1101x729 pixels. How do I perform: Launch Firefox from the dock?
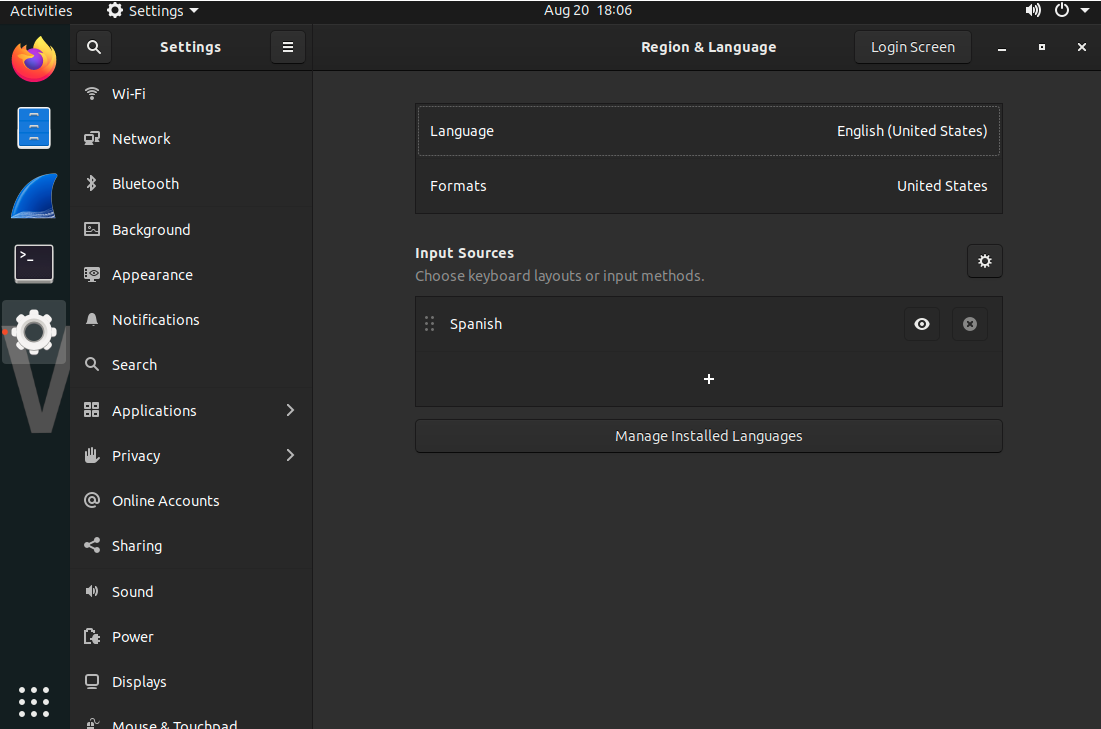point(34,60)
